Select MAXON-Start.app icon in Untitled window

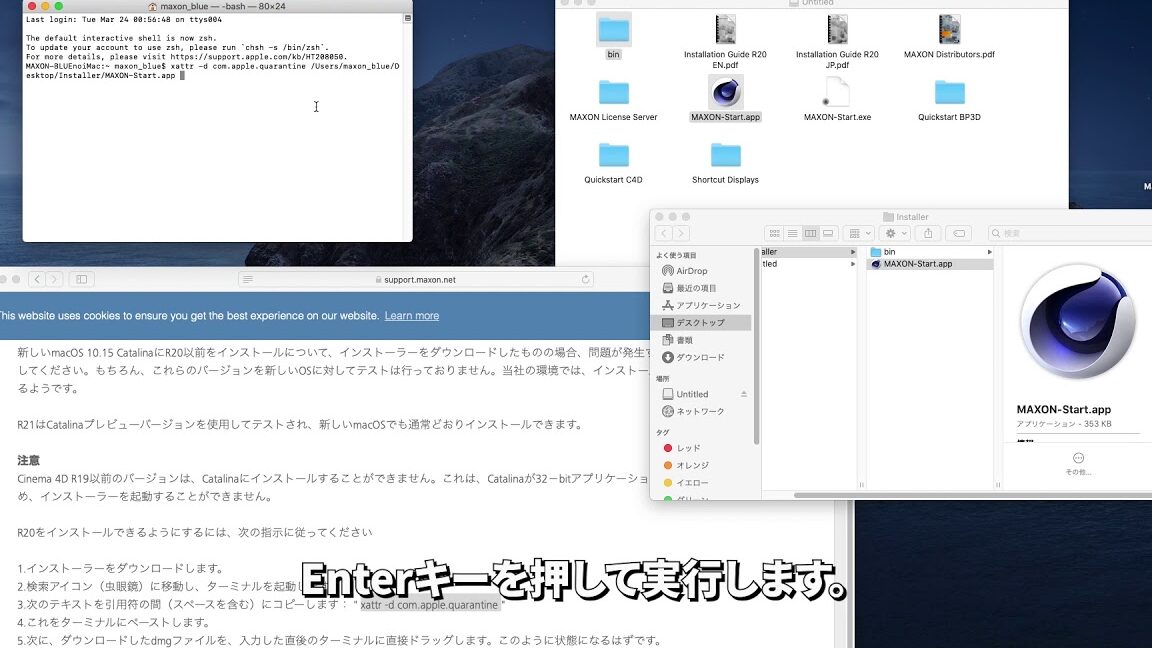click(725, 93)
